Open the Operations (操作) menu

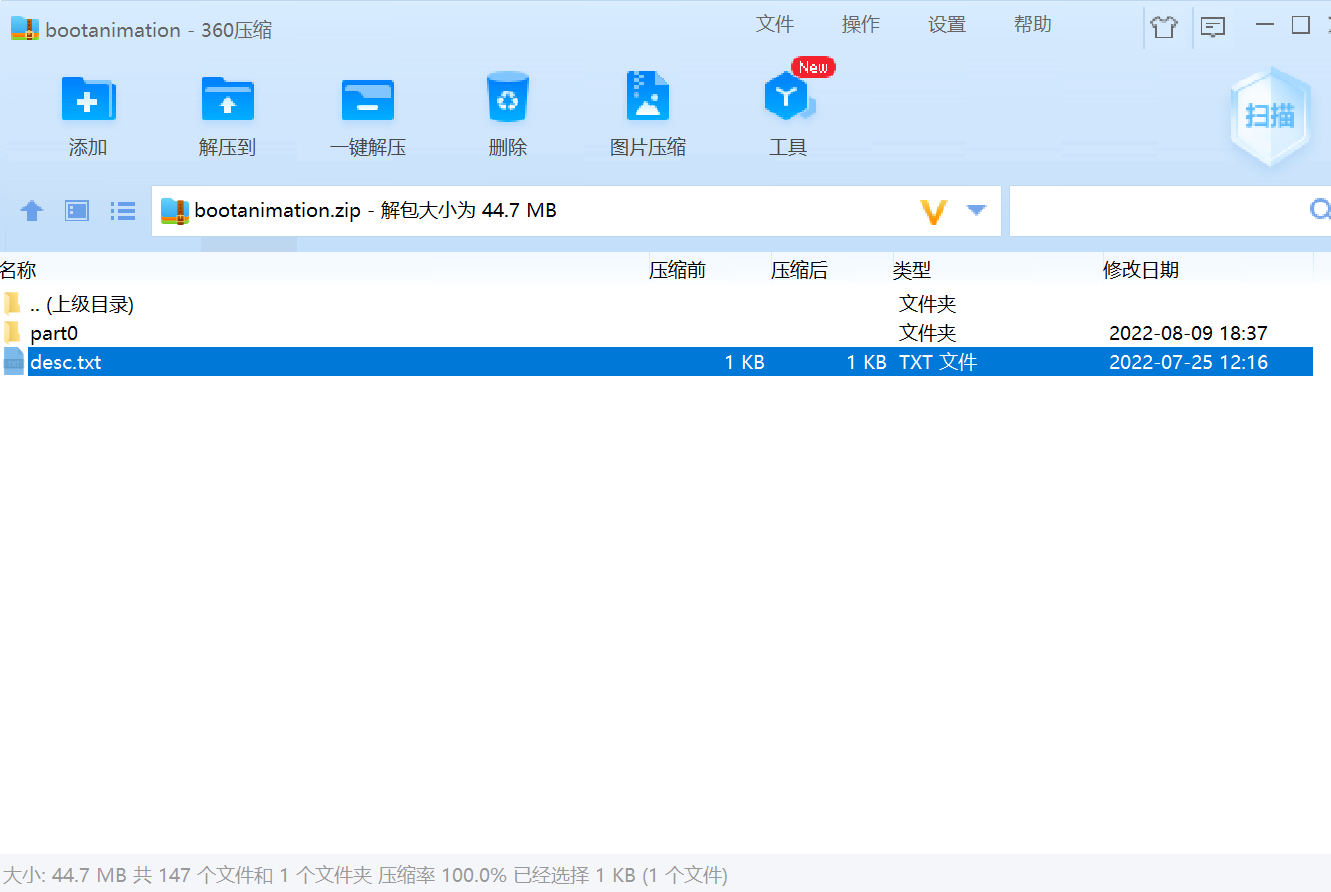click(x=860, y=25)
